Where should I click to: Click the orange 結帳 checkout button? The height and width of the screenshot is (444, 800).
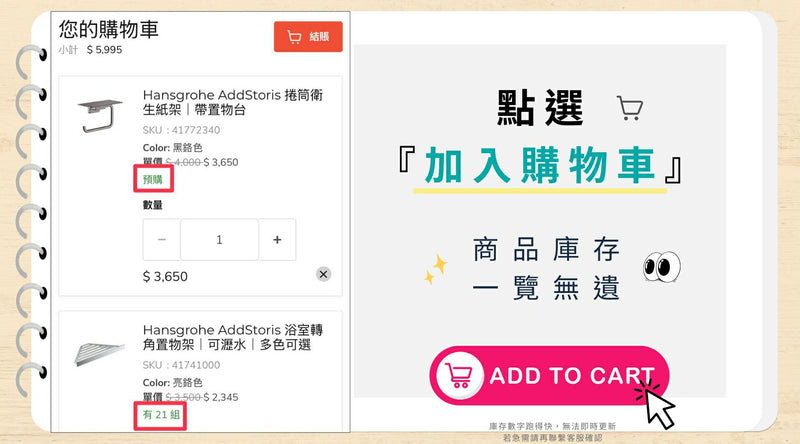(308, 37)
